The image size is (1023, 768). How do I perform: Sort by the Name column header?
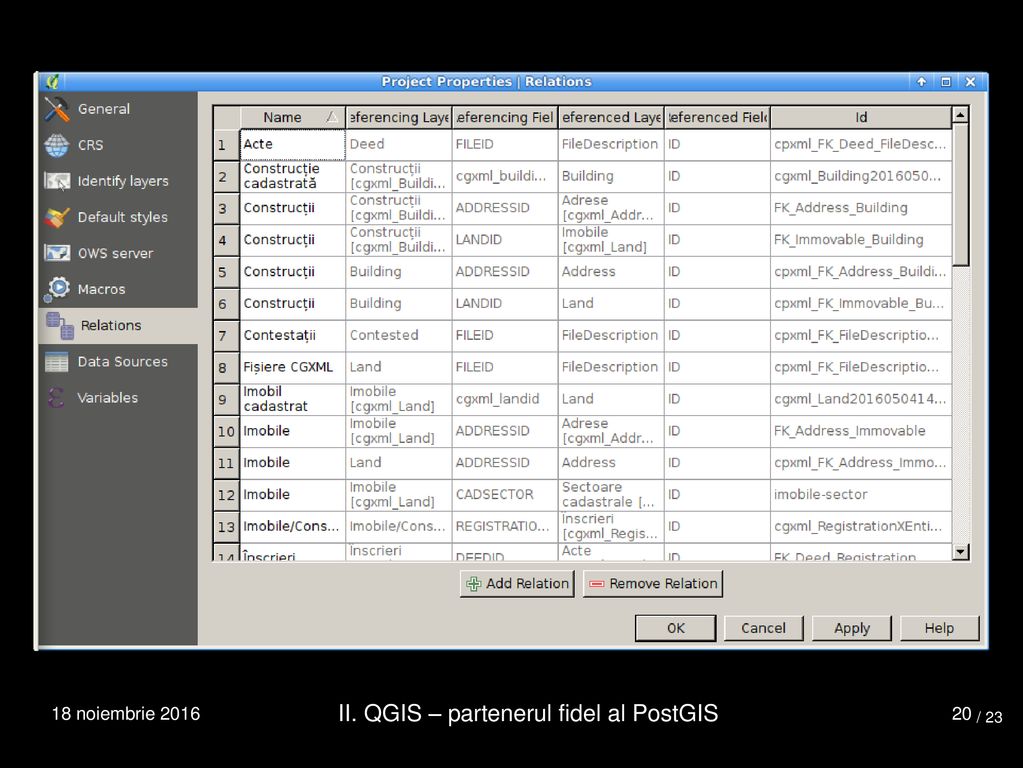pos(293,117)
